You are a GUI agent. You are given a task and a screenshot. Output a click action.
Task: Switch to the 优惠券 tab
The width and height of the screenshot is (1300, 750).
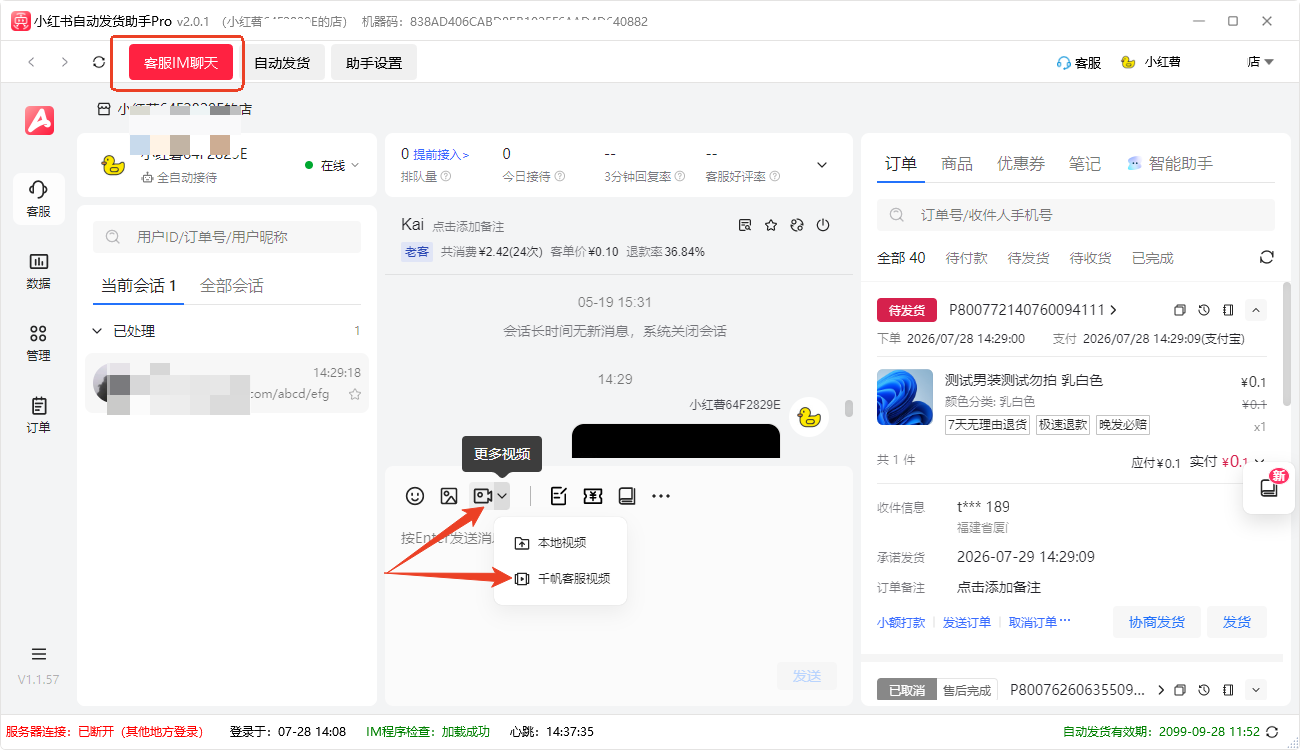pos(1021,163)
